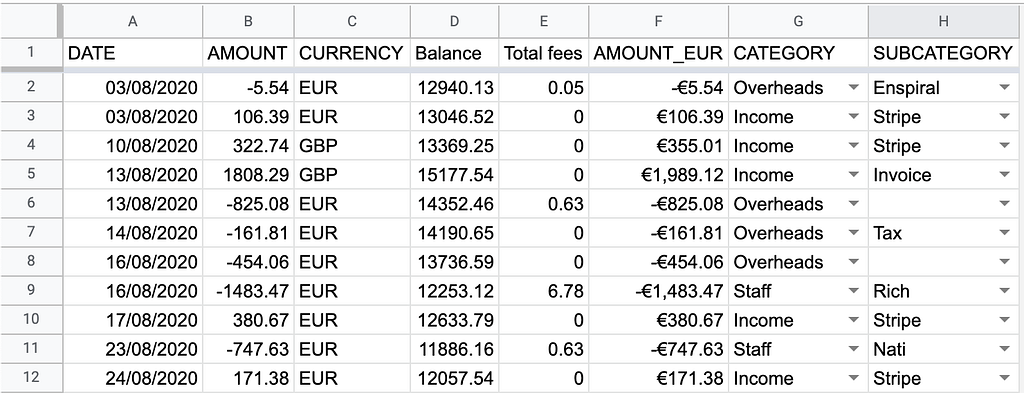Select column F header

click(658, 22)
